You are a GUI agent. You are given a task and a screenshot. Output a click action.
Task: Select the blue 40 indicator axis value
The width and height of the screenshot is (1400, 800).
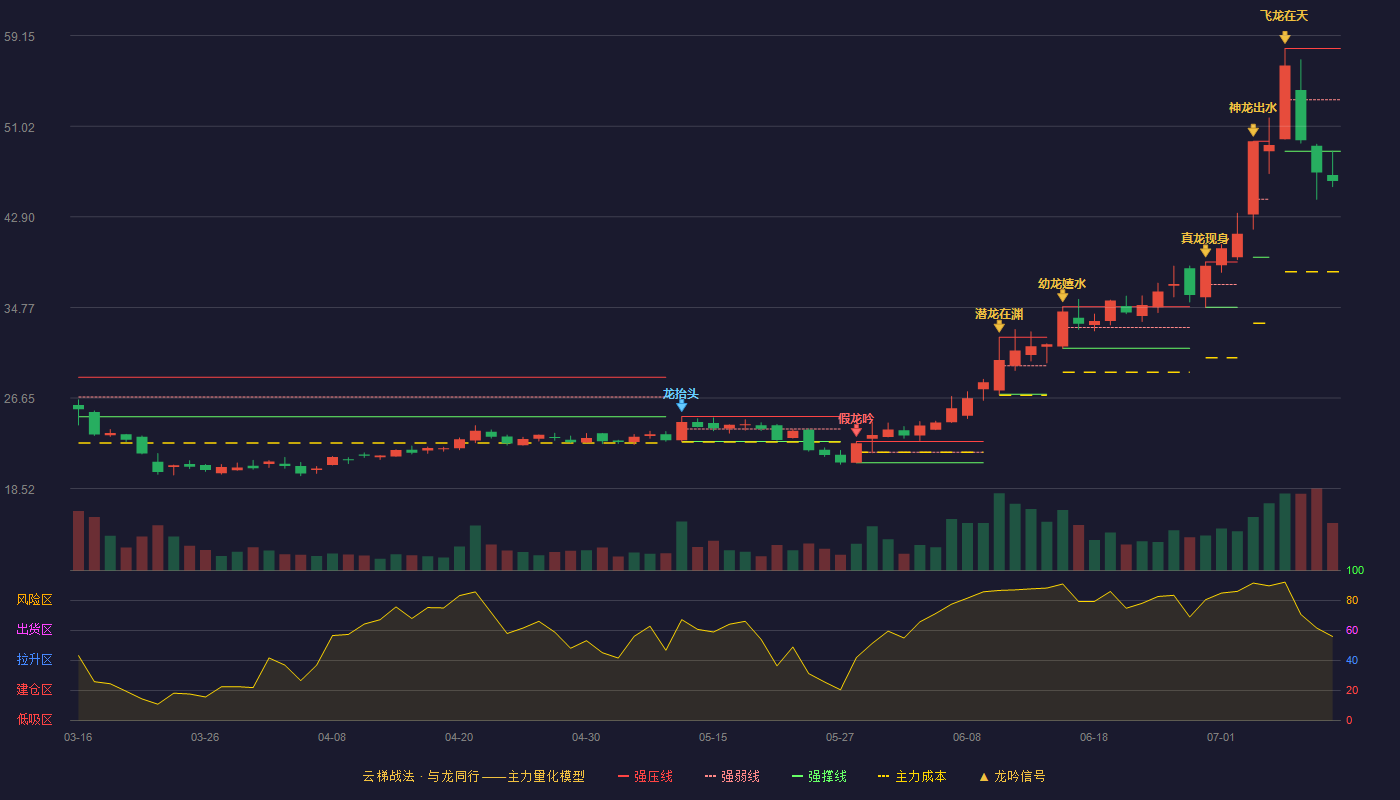pos(1352,660)
